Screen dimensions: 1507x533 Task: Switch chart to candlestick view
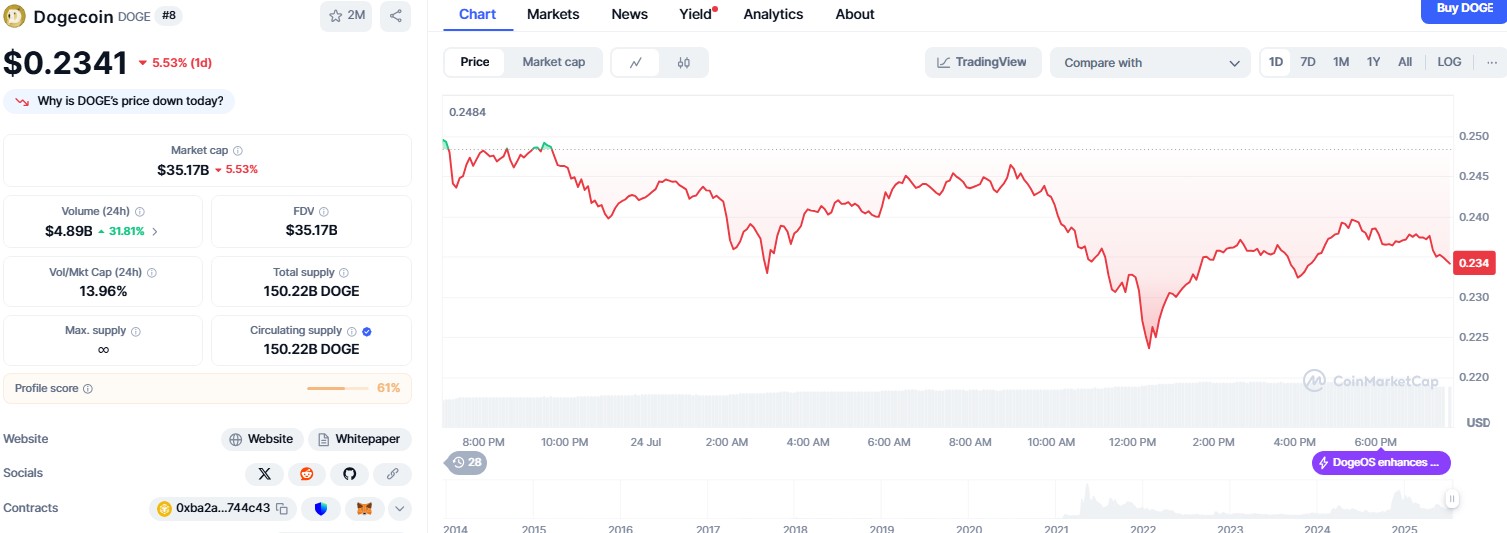(x=684, y=62)
